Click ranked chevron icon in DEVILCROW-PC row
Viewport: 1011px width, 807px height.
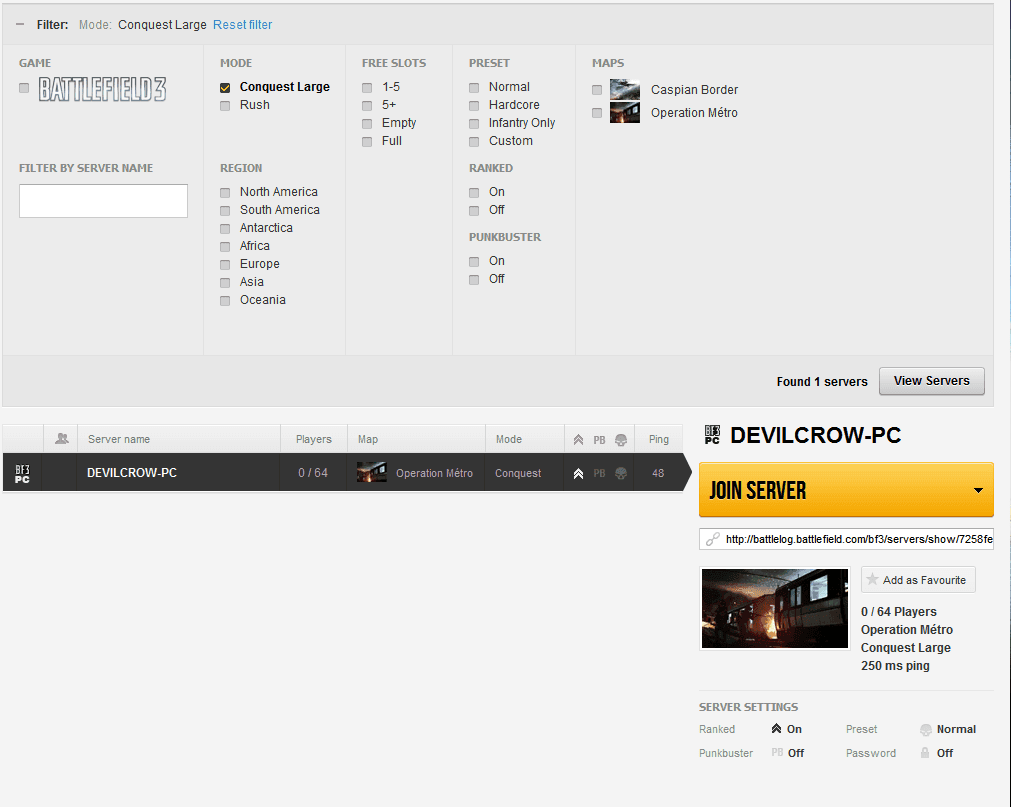(x=578, y=474)
